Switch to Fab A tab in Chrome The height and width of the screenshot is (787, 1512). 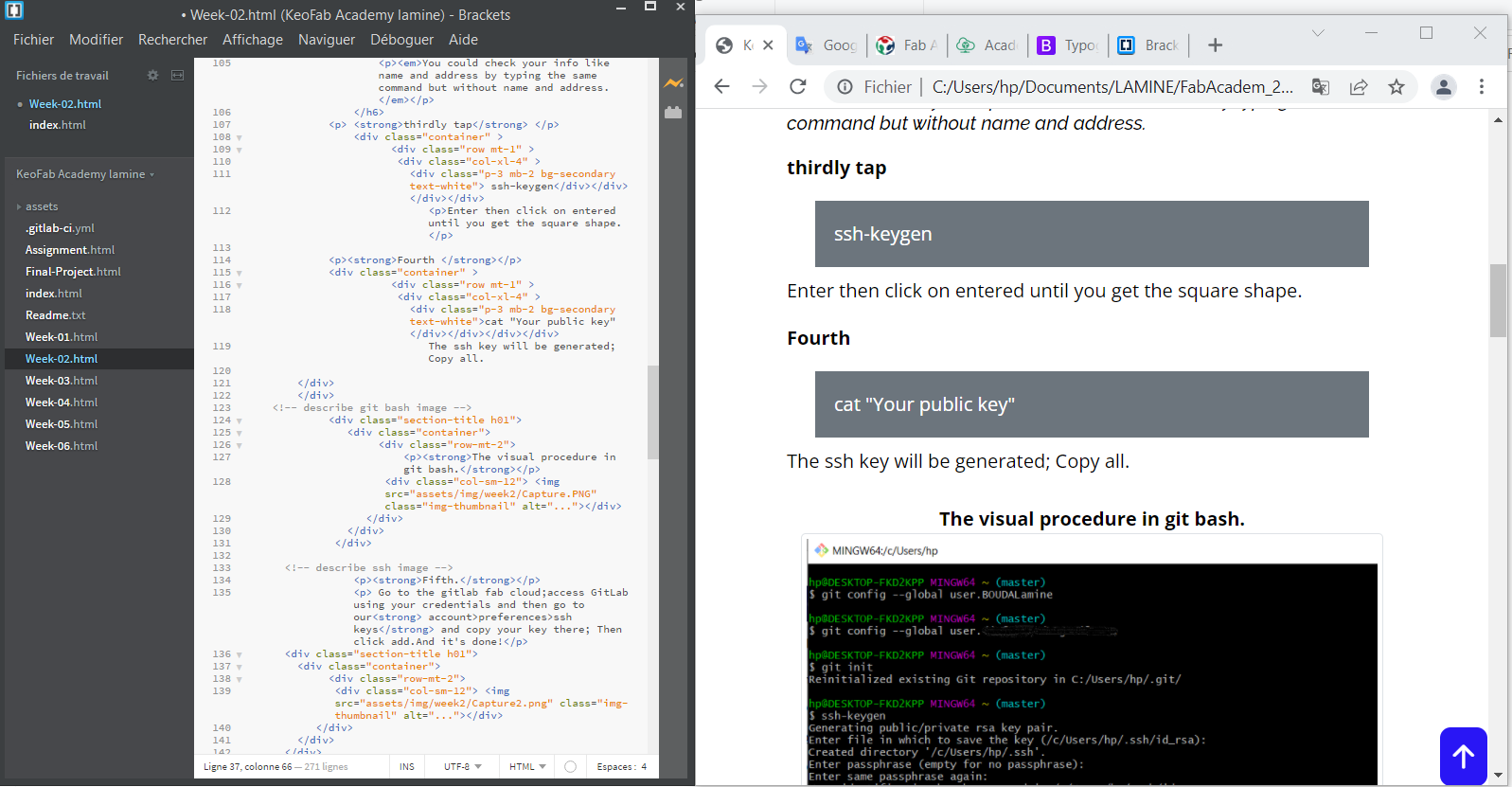907,45
